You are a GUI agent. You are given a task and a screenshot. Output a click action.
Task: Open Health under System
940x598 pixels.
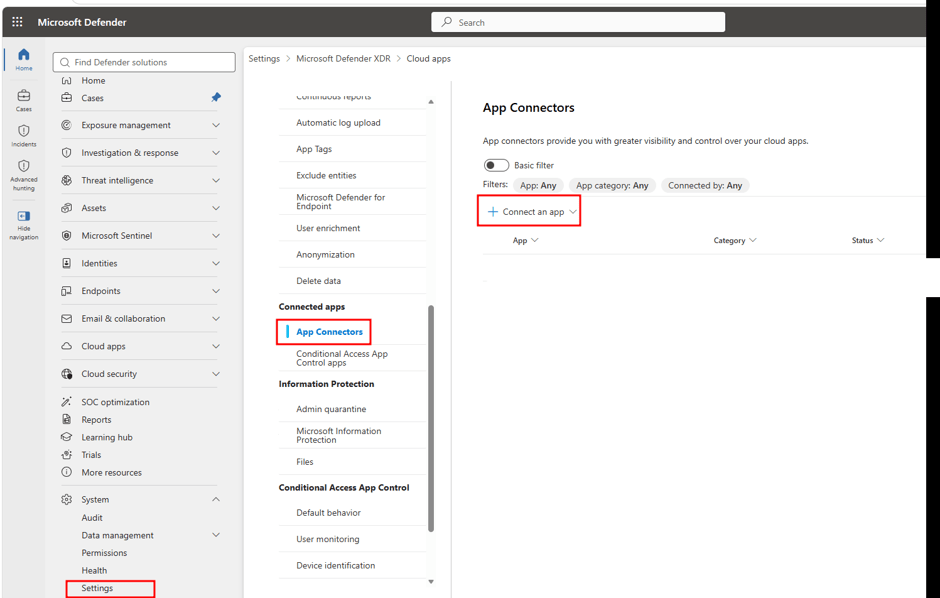pyautogui.click(x=94, y=570)
